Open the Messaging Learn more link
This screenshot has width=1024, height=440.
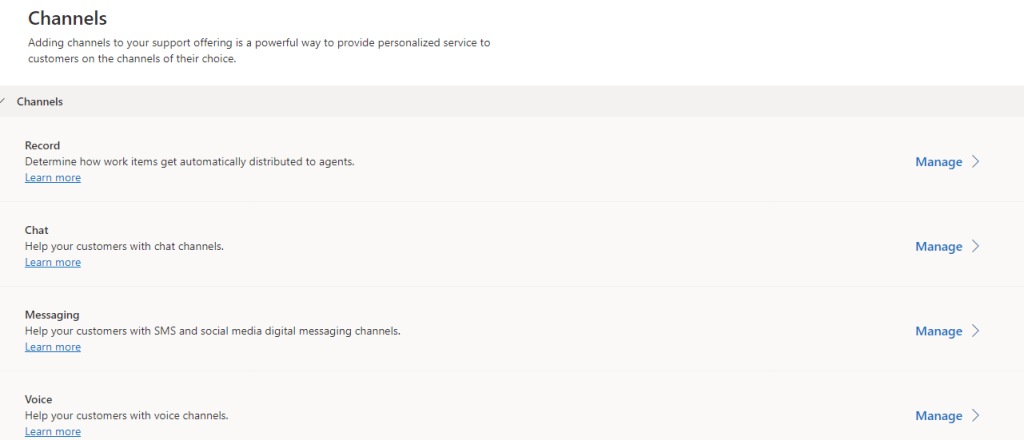point(53,347)
